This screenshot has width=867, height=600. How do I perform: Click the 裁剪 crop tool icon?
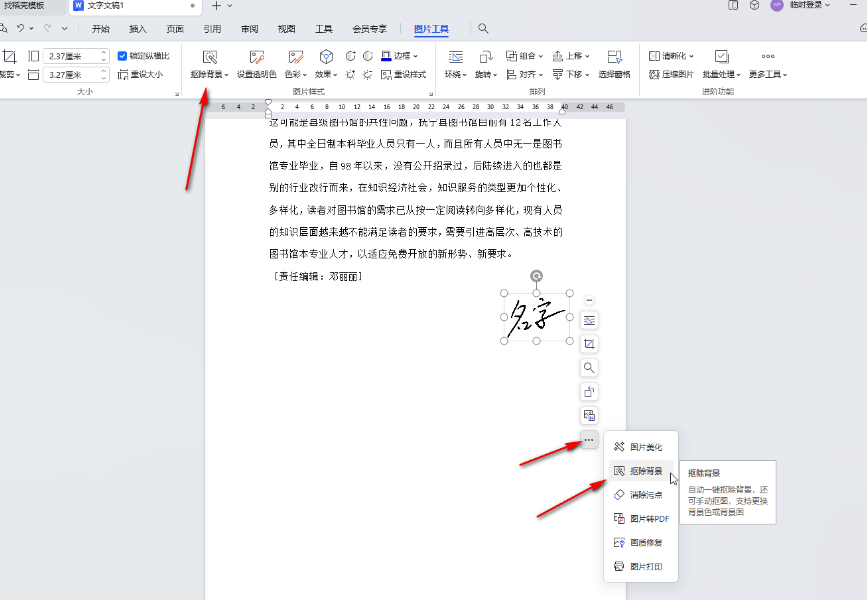(10, 56)
